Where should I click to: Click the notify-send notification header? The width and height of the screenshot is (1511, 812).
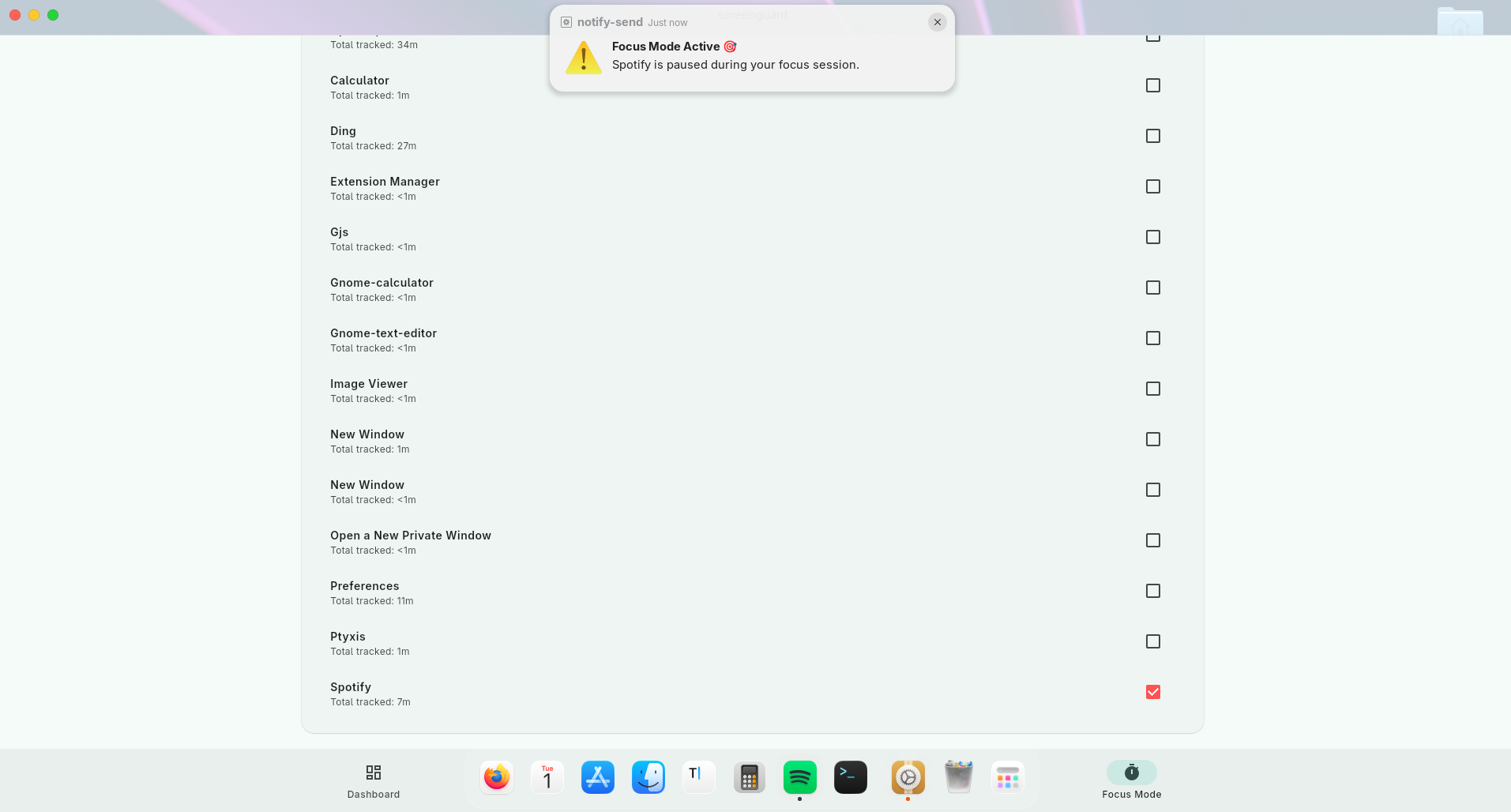point(610,22)
